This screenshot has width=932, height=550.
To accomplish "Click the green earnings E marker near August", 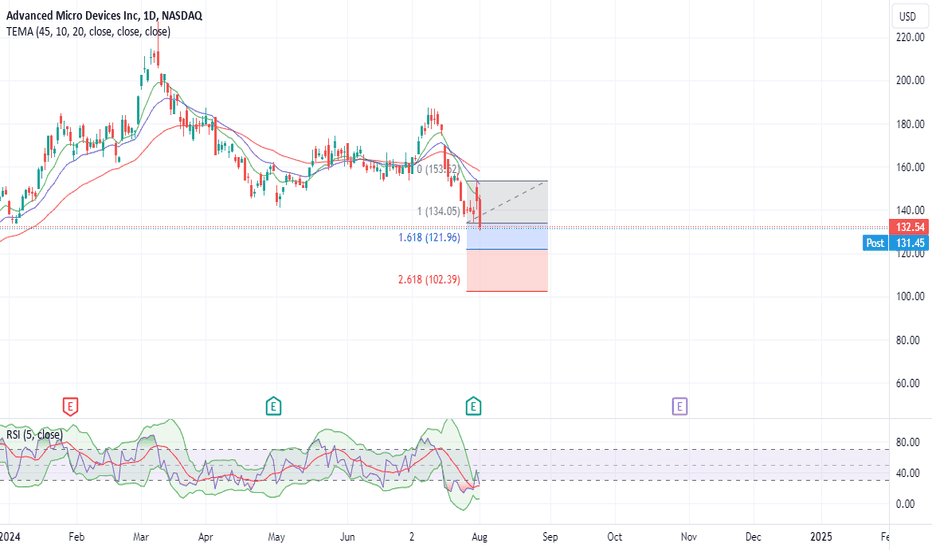I will coord(473,407).
